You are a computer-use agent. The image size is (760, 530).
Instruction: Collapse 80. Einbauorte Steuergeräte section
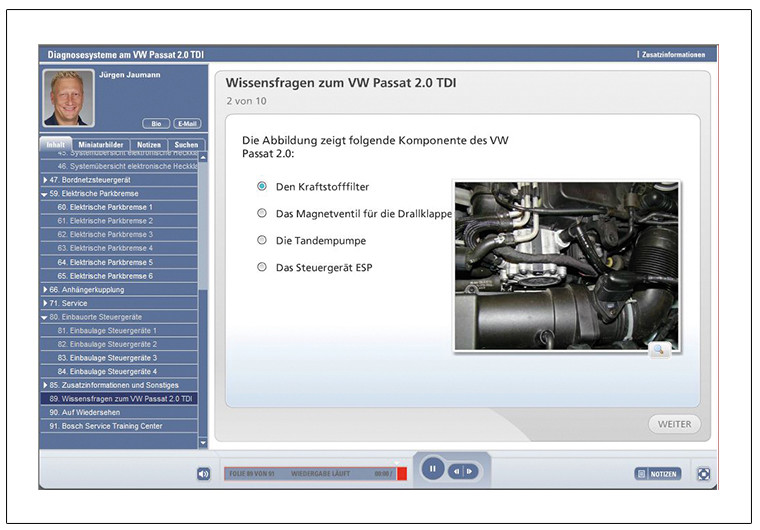coord(45,317)
